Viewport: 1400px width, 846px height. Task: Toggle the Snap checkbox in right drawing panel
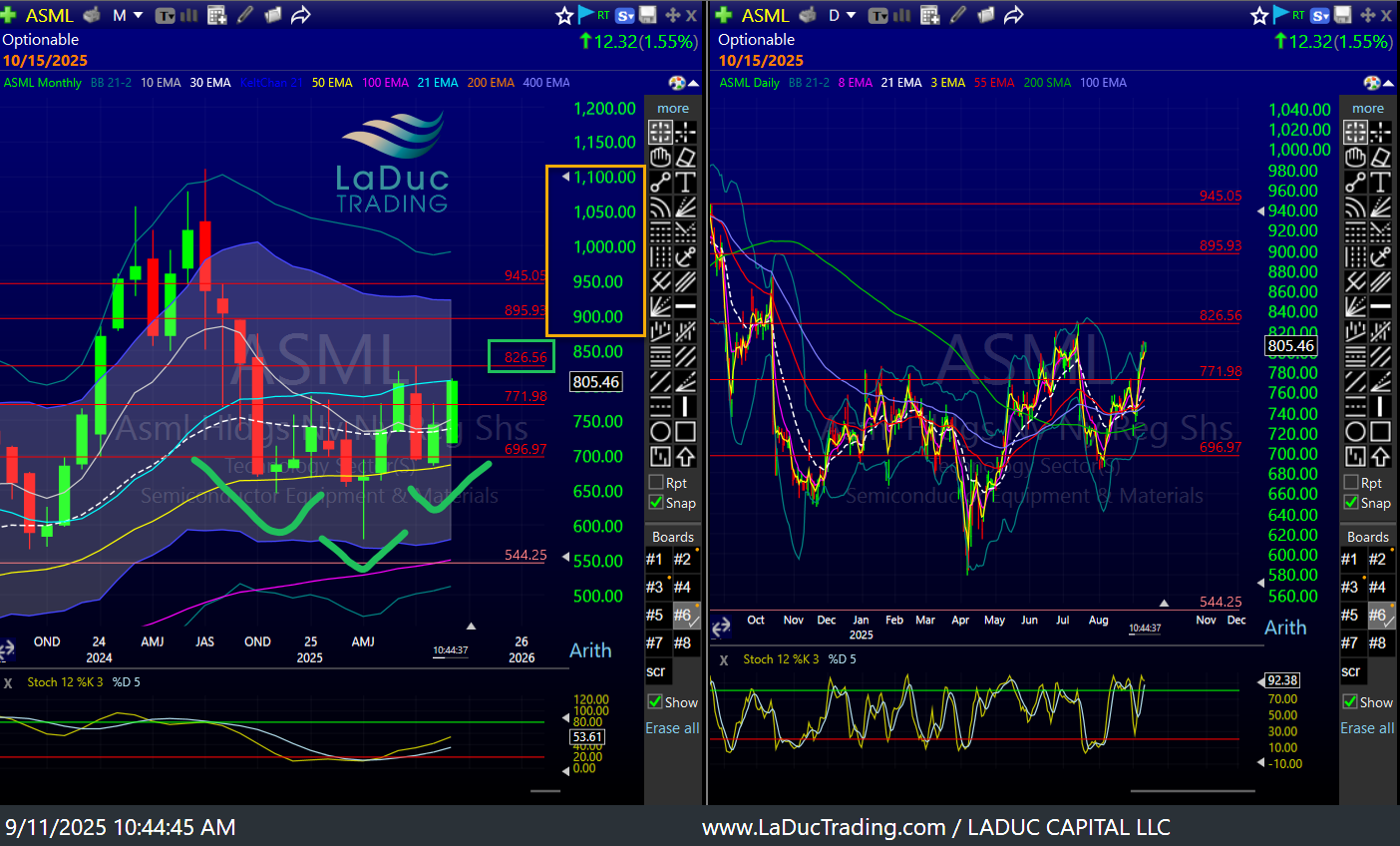(1352, 503)
